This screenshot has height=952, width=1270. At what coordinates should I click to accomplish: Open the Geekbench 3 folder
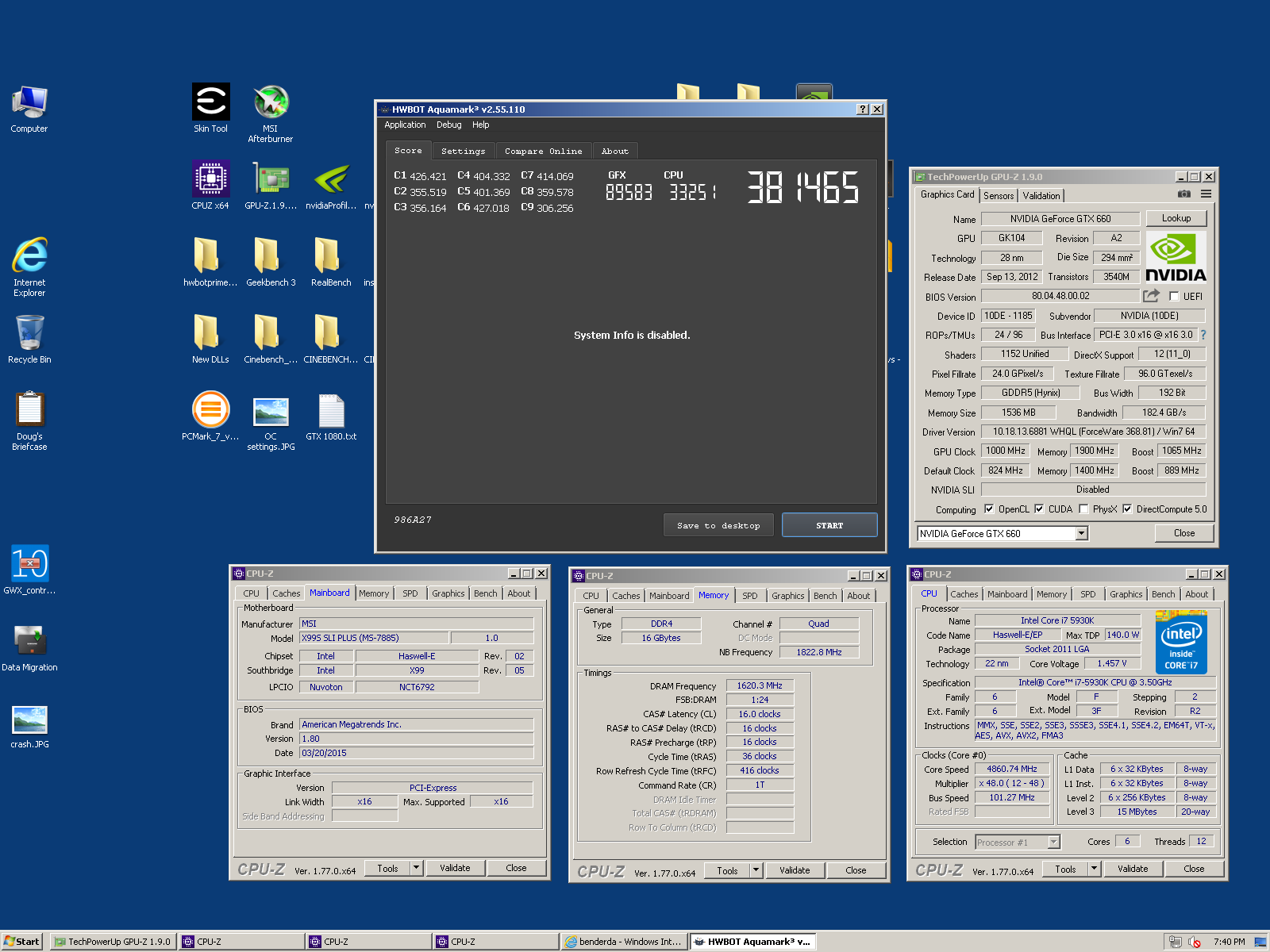[271, 262]
